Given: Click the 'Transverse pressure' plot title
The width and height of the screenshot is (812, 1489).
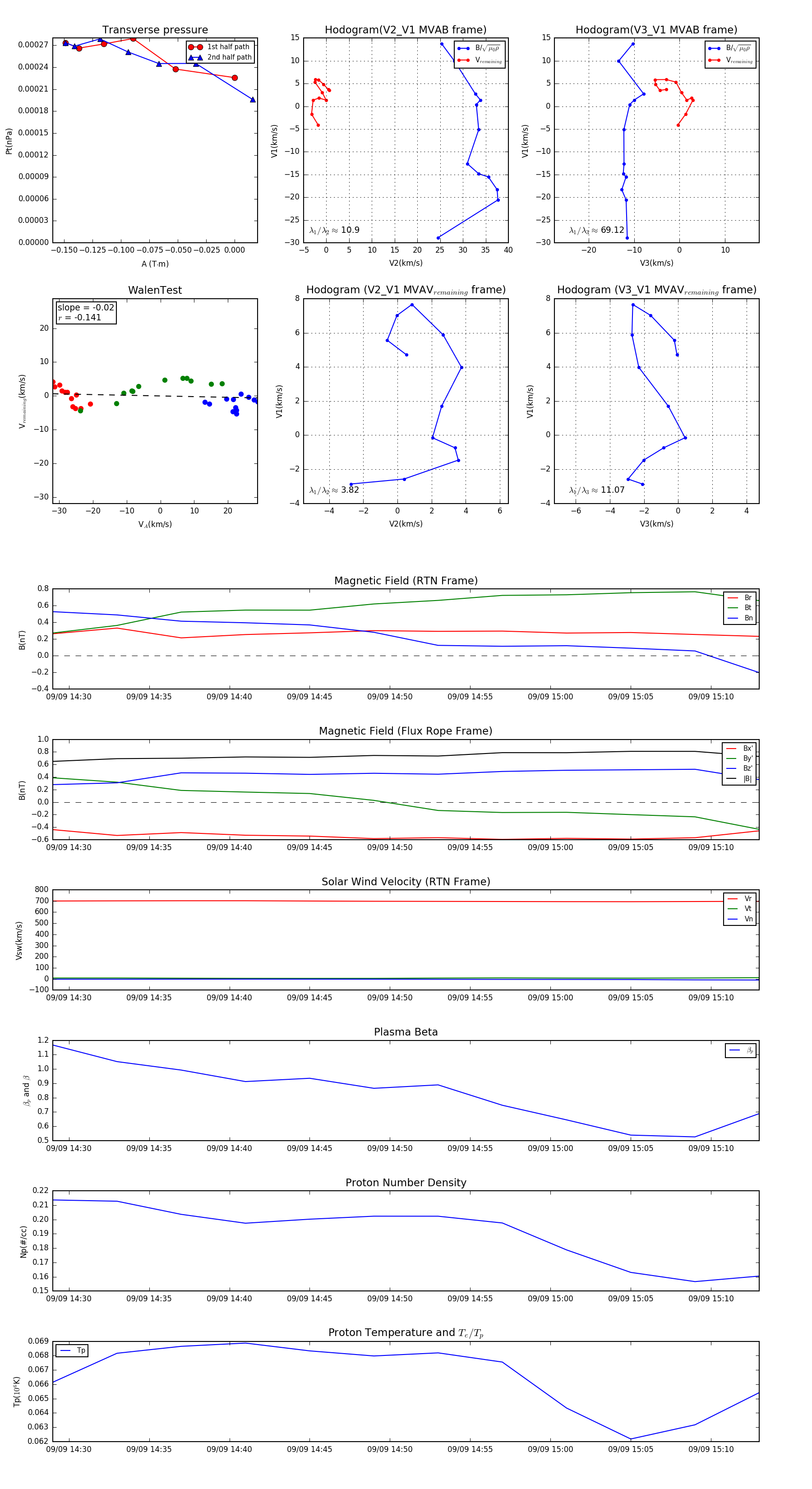Looking at the screenshot, I should 155,29.
